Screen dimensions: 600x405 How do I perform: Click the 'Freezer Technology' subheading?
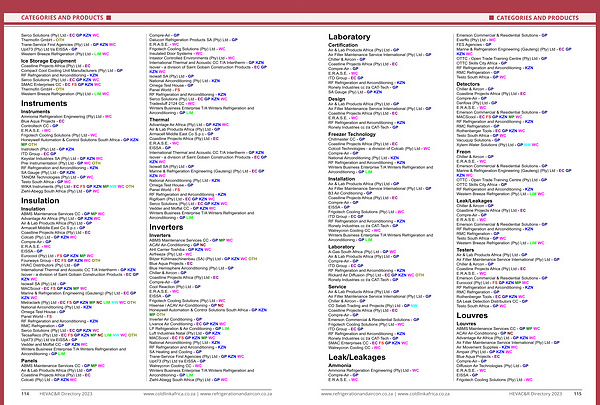(352, 134)
